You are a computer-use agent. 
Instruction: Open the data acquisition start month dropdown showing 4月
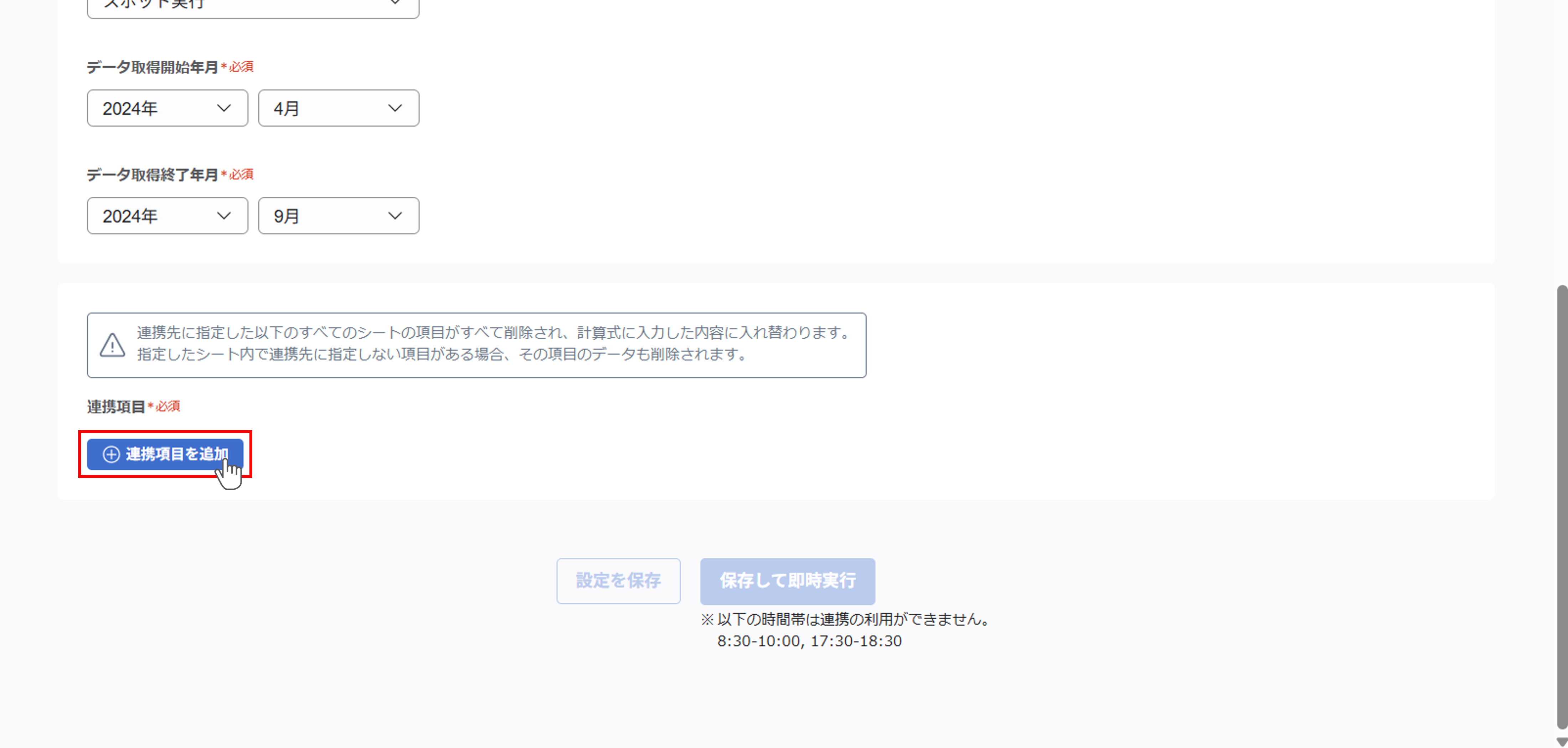click(x=339, y=108)
